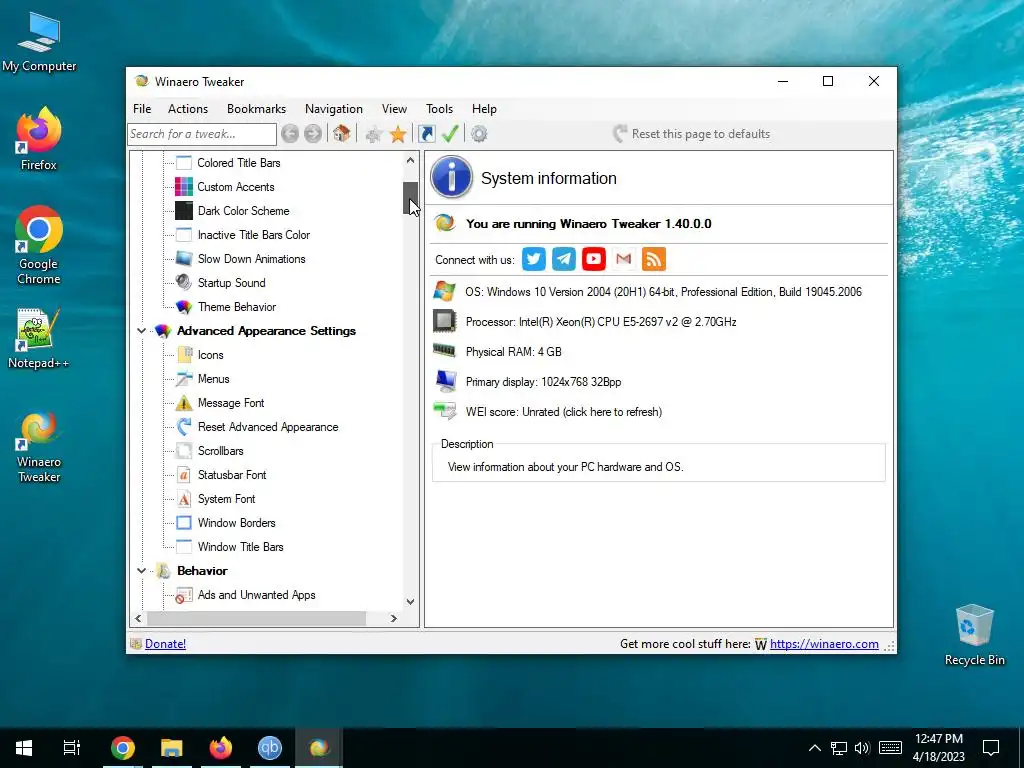Select the Notepad++ desktop shortcut
Screen dimensions: 1024x768
pyautogui.click(x=39, y=339)
